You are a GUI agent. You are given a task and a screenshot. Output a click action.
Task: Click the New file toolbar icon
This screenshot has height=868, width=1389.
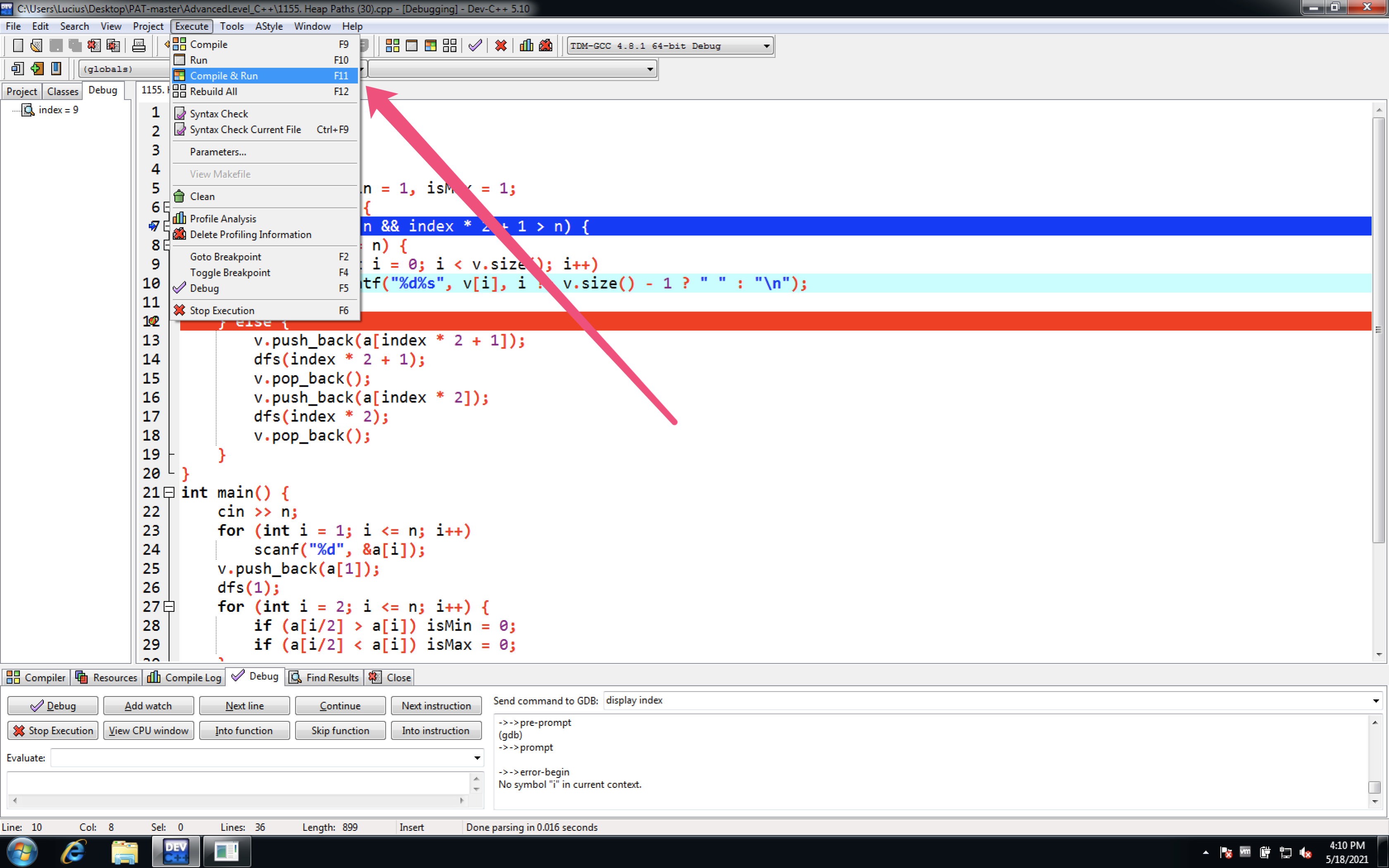pos(18,45)
